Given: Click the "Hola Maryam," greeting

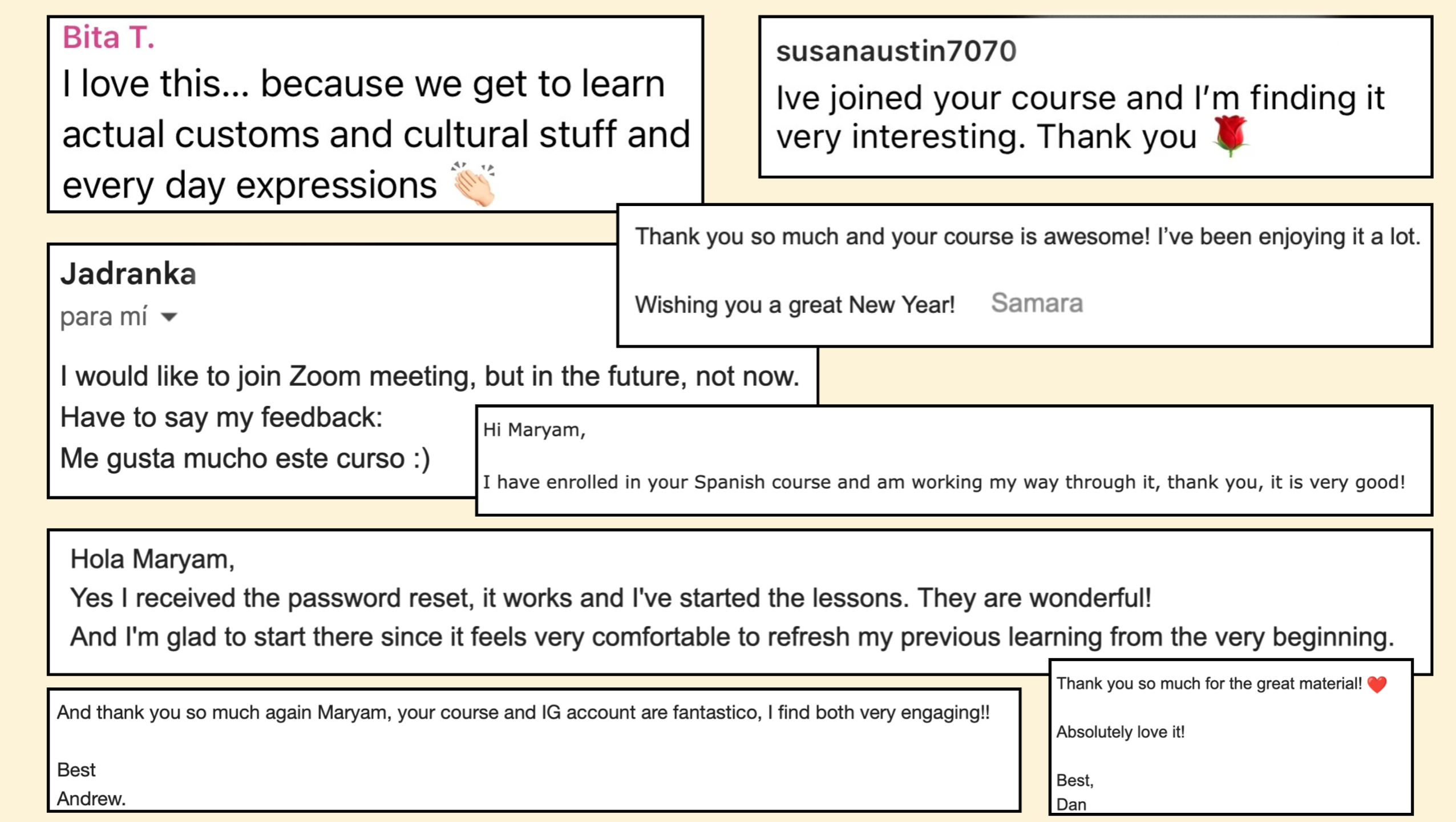Looking at the screenshot, I should pos(152,559).
